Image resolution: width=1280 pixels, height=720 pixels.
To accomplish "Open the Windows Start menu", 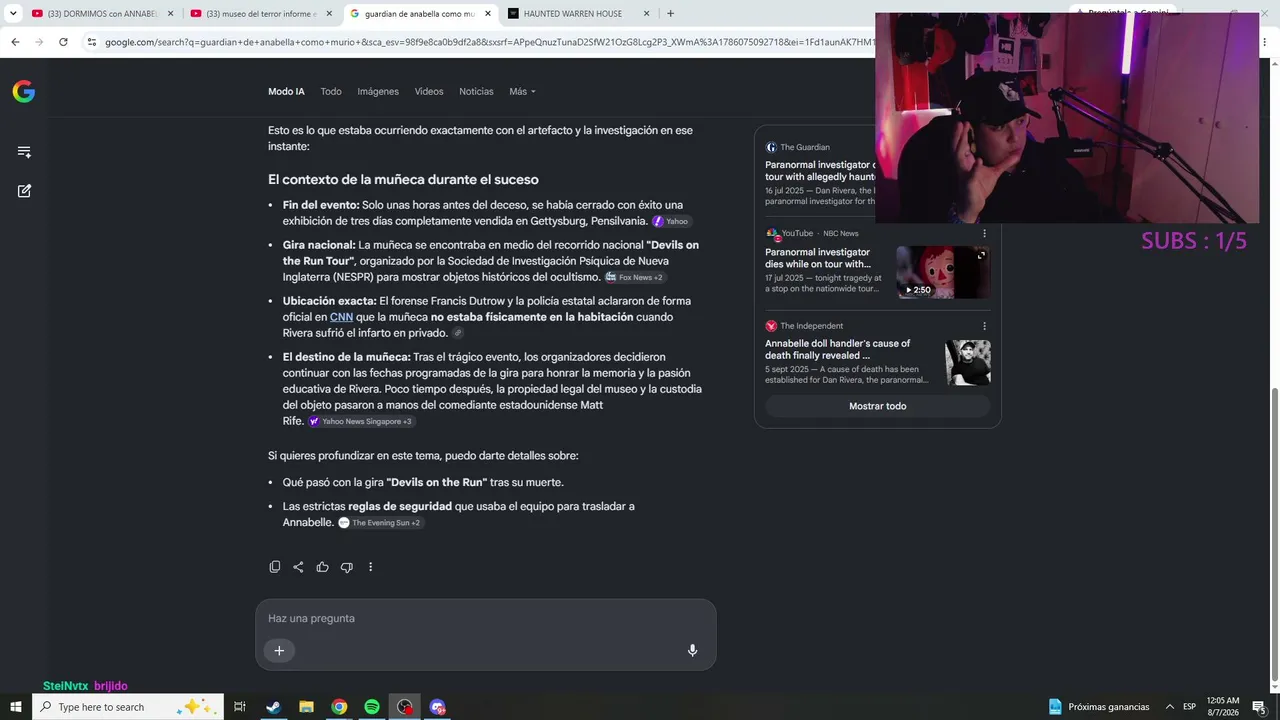I will tap(16, 707).
